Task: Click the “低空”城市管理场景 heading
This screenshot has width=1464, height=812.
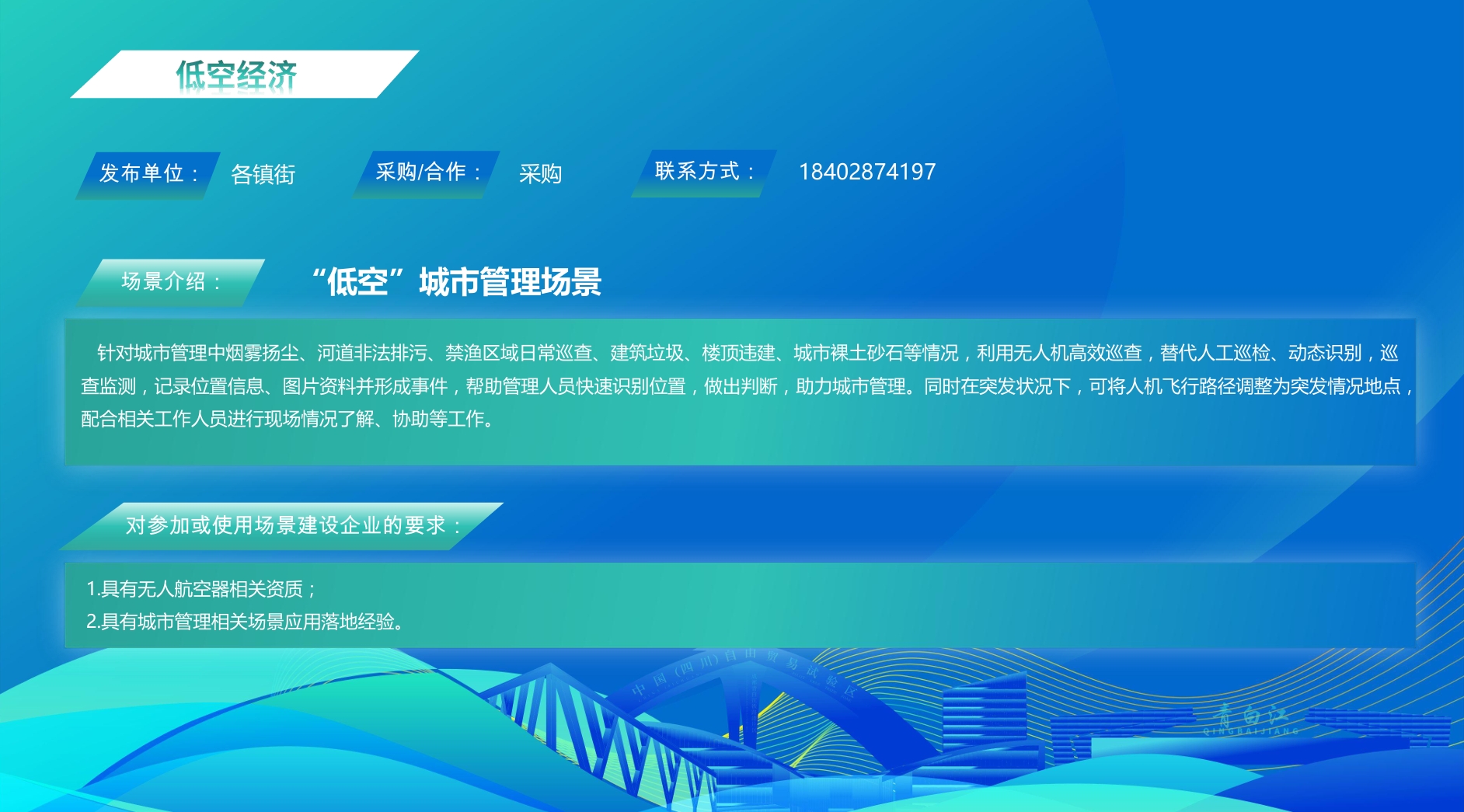Action: point(457,282)
